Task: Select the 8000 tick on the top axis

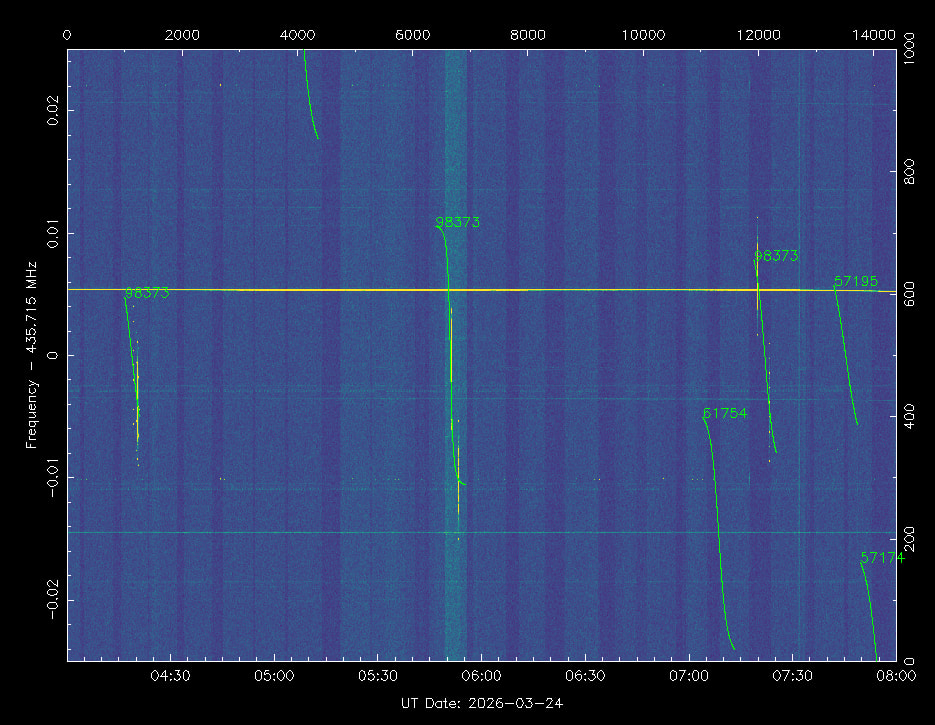Action: [528, 35]
